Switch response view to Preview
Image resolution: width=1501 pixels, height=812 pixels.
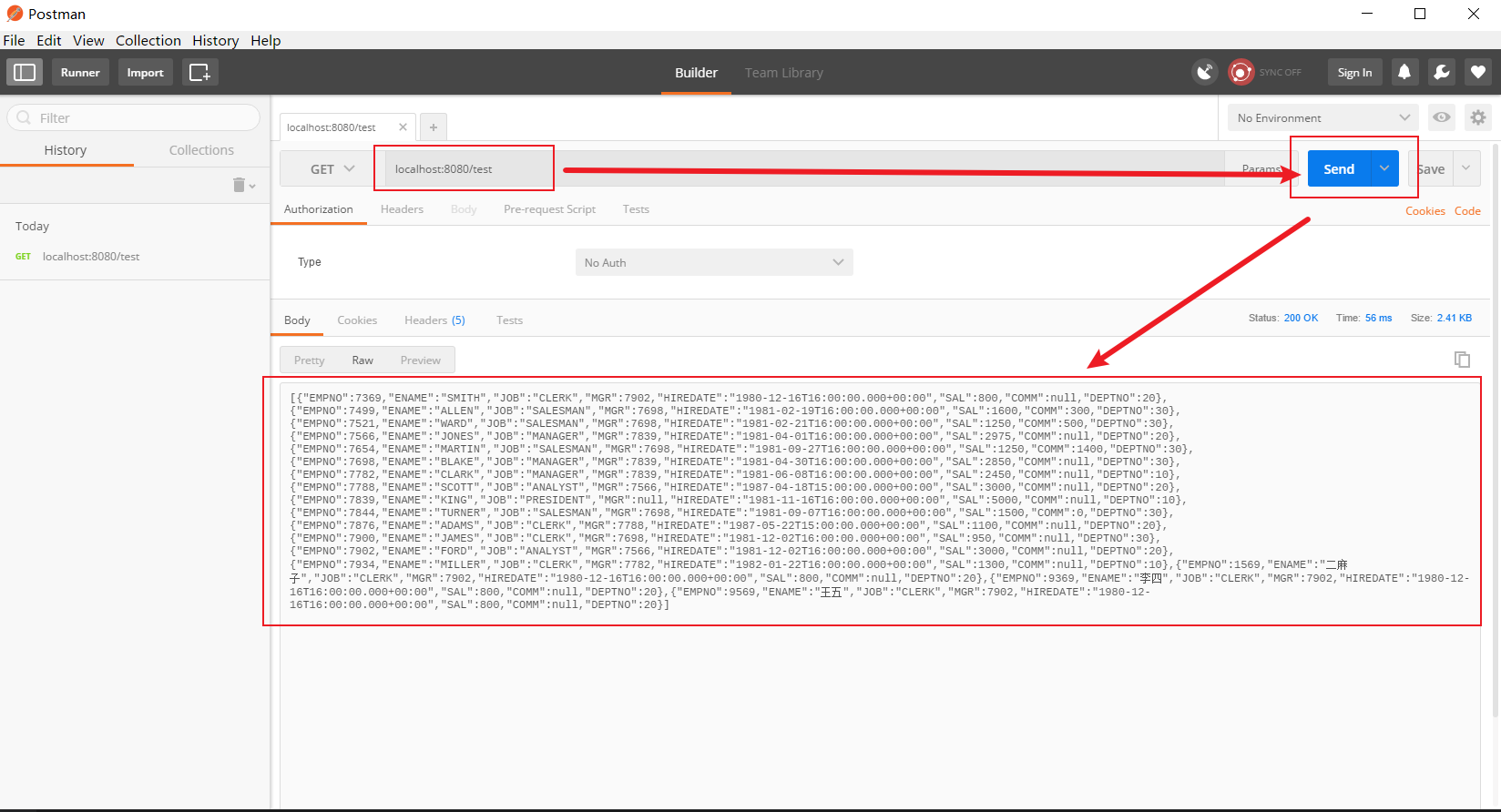point(420,360)
